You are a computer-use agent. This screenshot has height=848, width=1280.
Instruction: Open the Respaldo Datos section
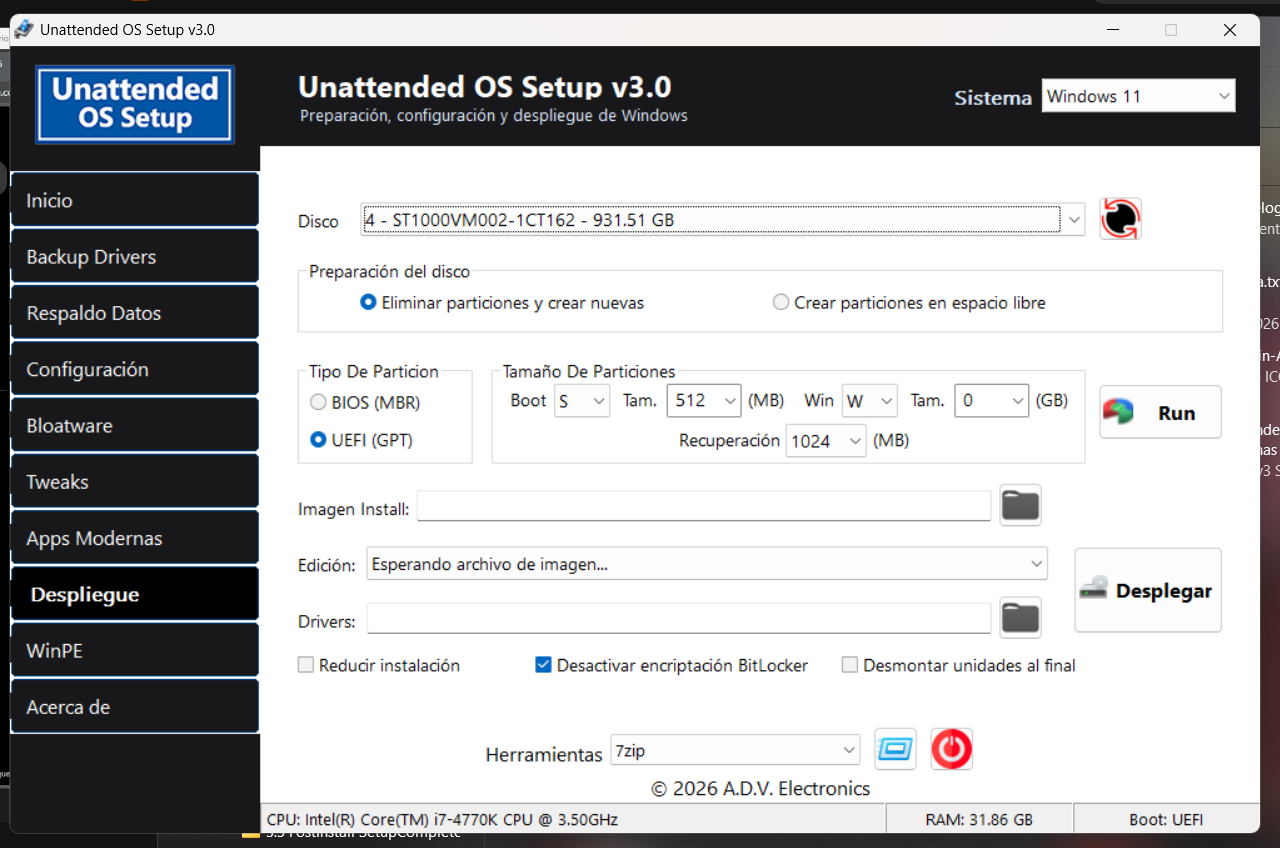coord(134,313)
